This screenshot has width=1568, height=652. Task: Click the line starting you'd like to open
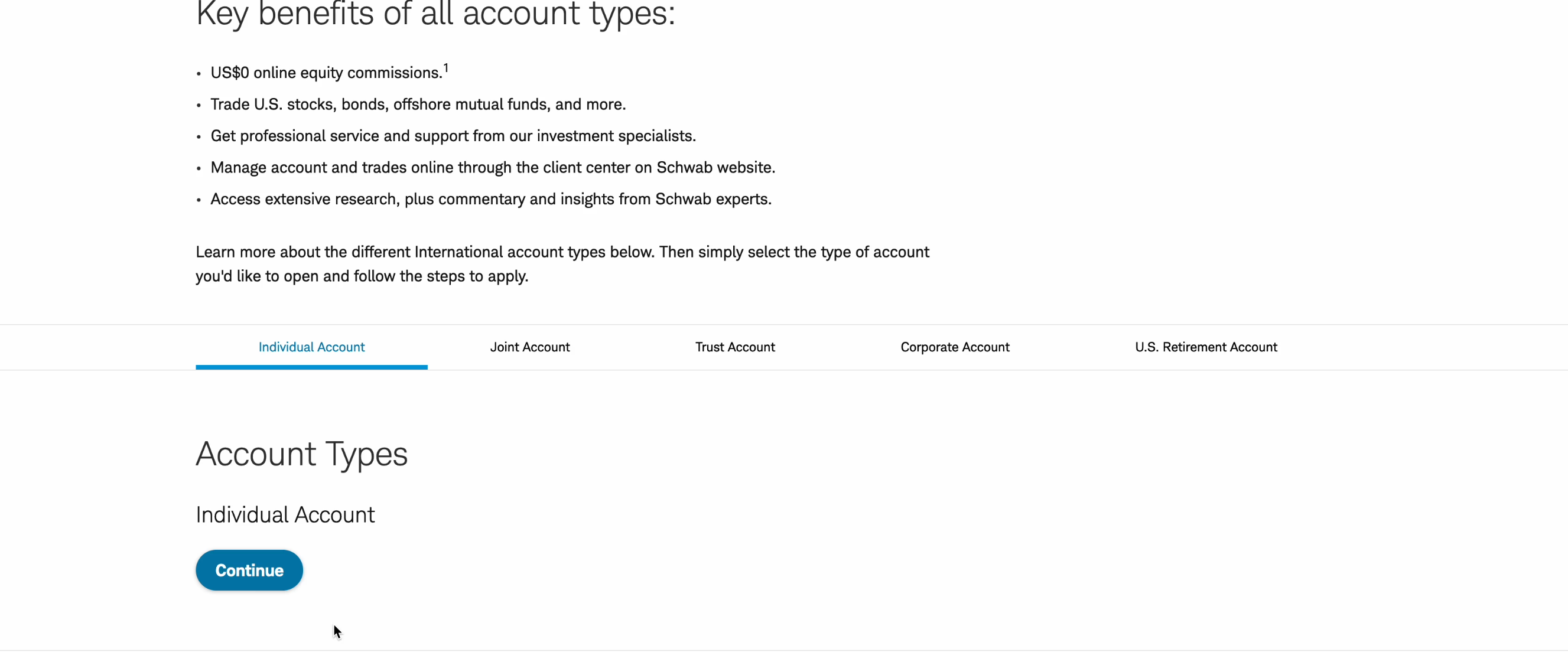click(362, 276)
